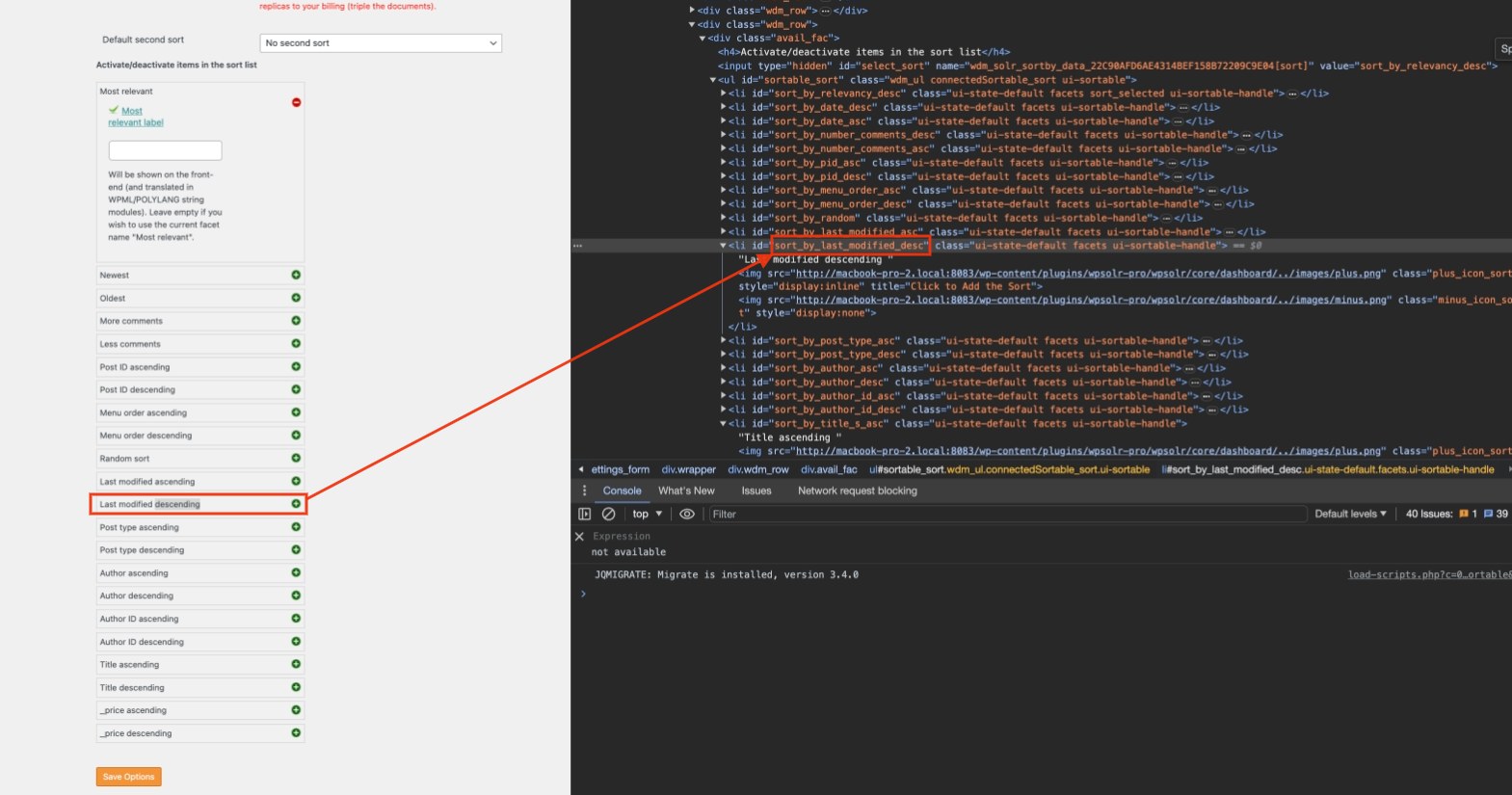Collapse the sort_by_last_modified_desc li node
Image resolution: width=1512 pixels, height=795 pixels.
click(724, 246)
